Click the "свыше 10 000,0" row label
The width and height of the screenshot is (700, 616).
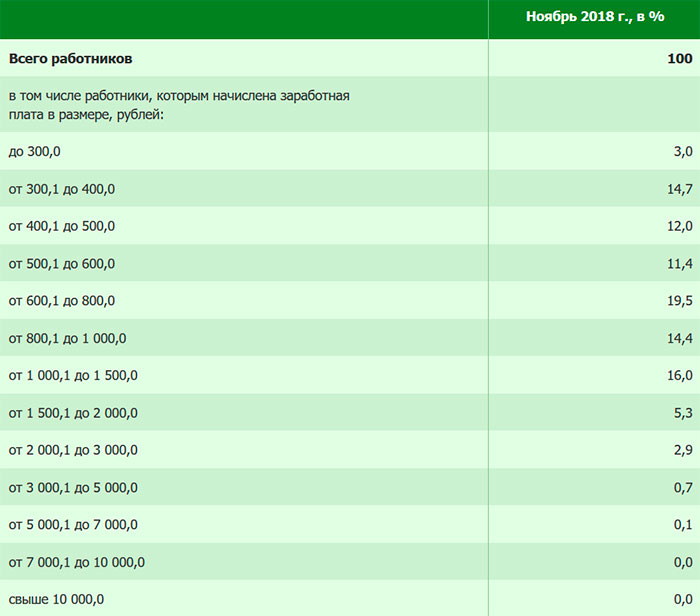[56, 599]
